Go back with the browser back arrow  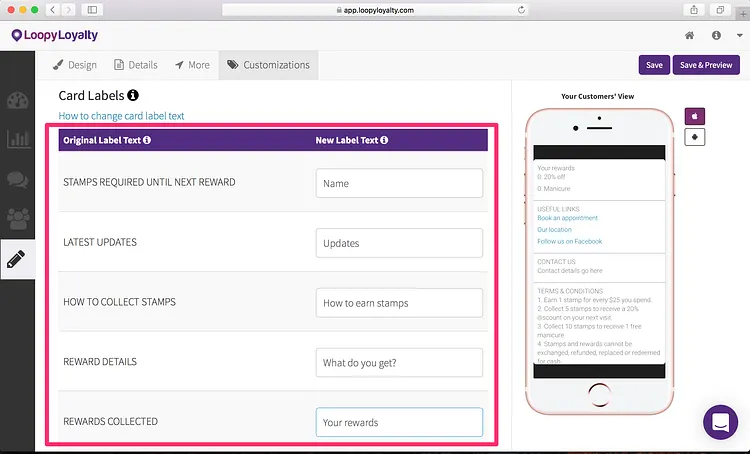(x=53, y=10)
